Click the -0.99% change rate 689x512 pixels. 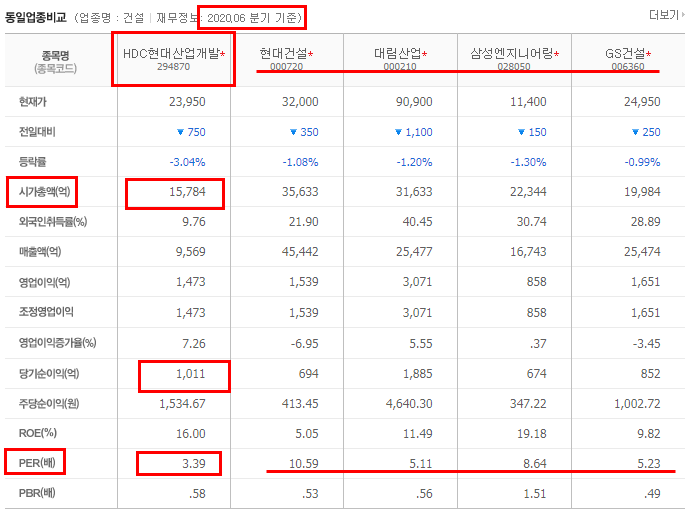pyautogui.click(x=642, y=162)
